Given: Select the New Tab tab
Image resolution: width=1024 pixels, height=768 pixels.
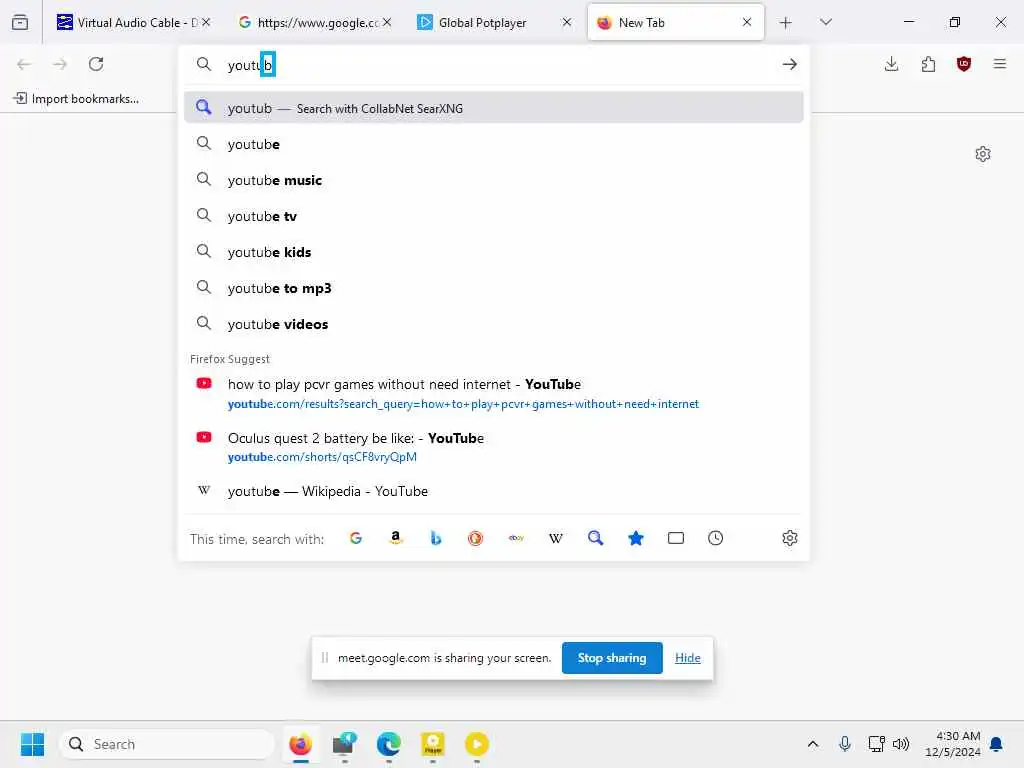Looking at the screenshot, I should (x=675, y=22).
